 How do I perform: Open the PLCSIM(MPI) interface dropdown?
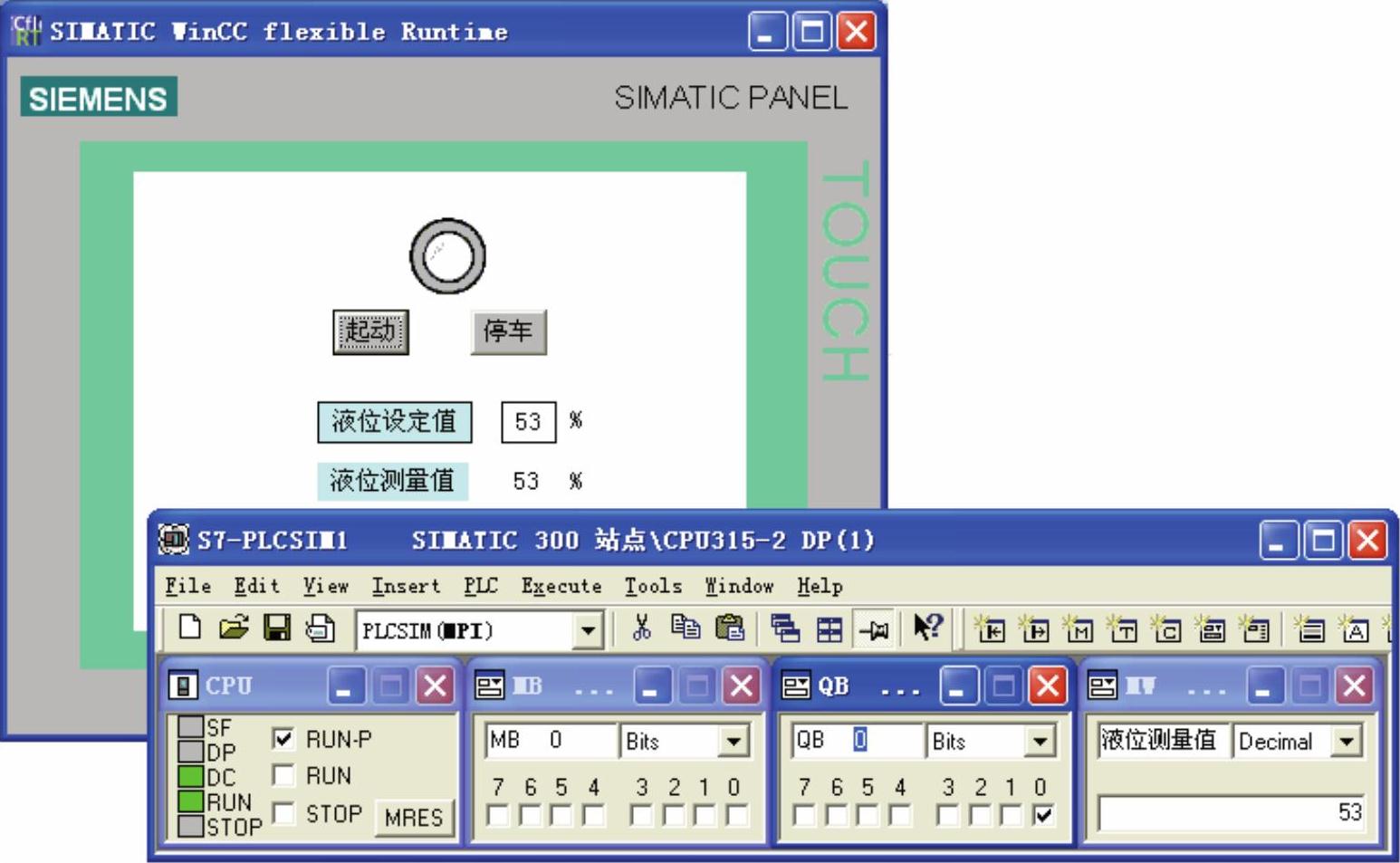[588, 630]
